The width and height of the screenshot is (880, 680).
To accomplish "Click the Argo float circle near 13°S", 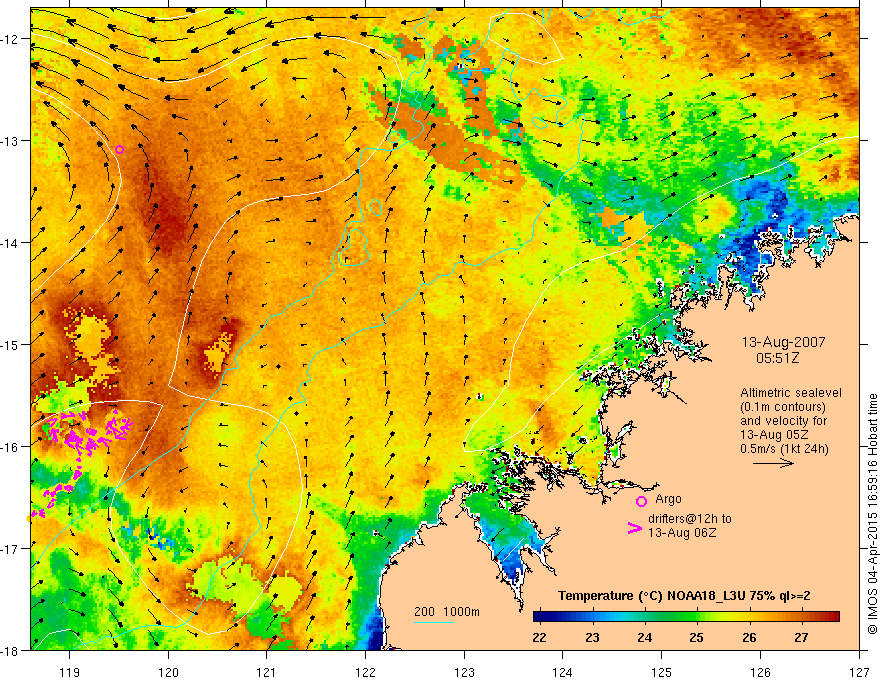I will (x=120, y=149).
